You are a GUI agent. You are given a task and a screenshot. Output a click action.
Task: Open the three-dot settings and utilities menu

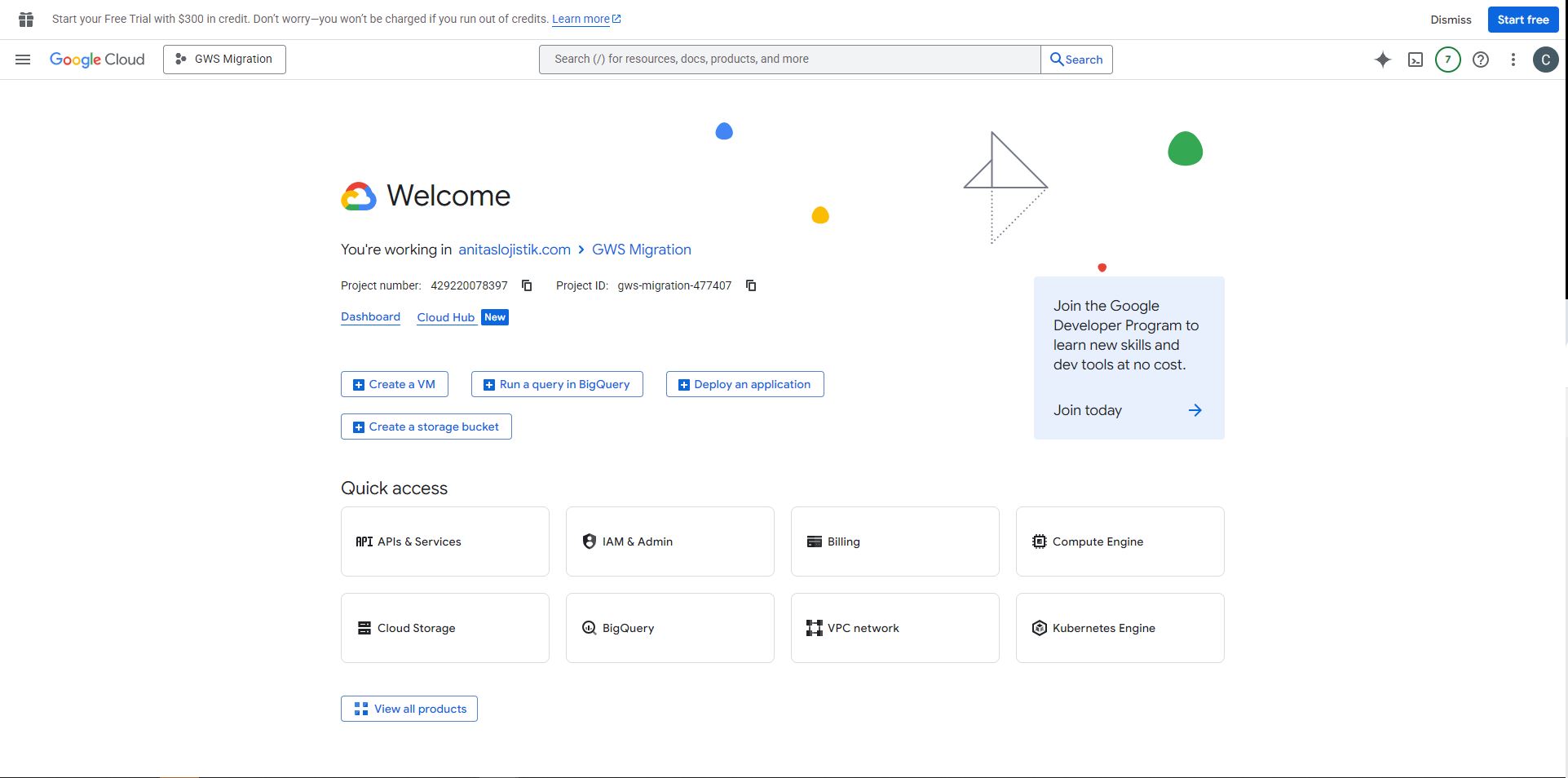tap(1513, 60)
